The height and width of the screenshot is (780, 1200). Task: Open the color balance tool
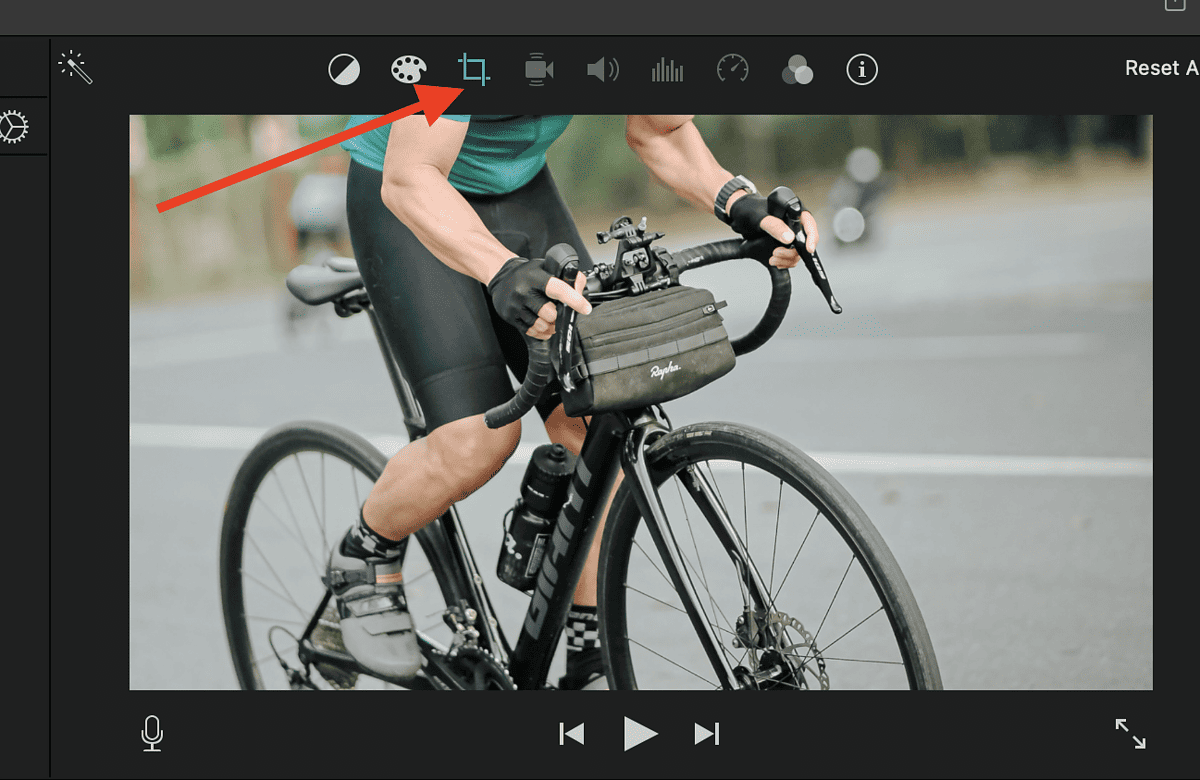click(x=344, y=69)
